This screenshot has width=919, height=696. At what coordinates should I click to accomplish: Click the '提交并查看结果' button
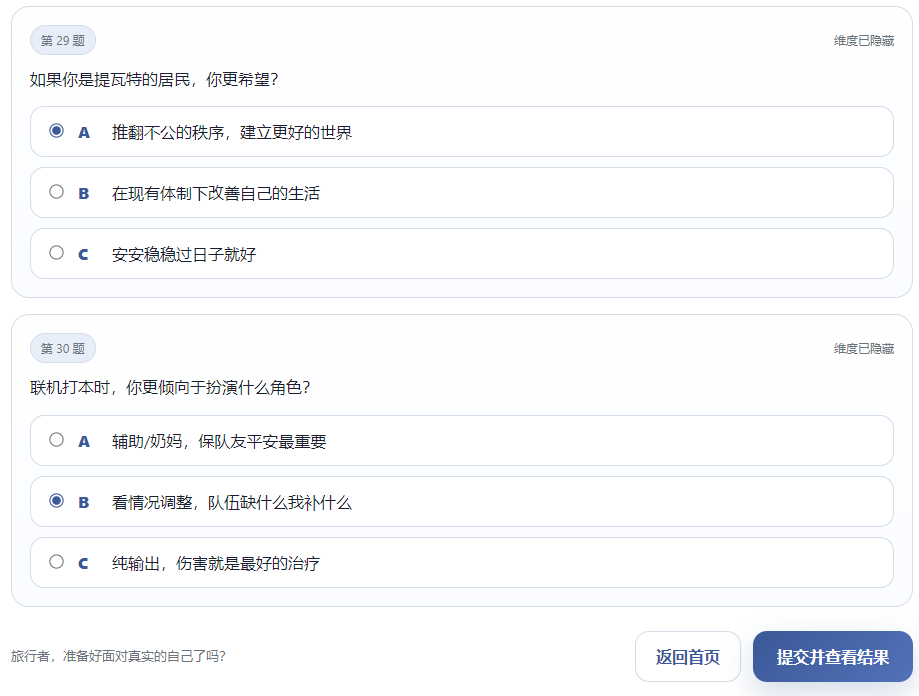coord(832,657)
